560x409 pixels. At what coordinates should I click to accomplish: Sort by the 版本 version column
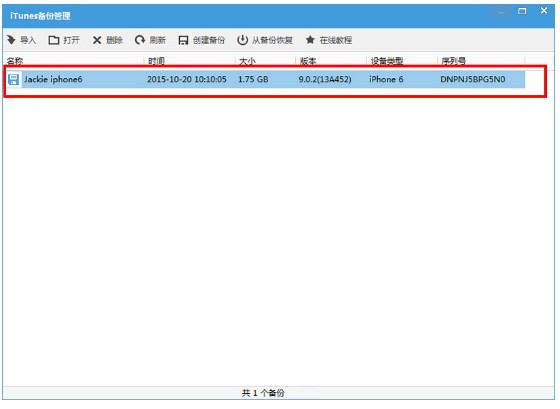pos(308,61)
